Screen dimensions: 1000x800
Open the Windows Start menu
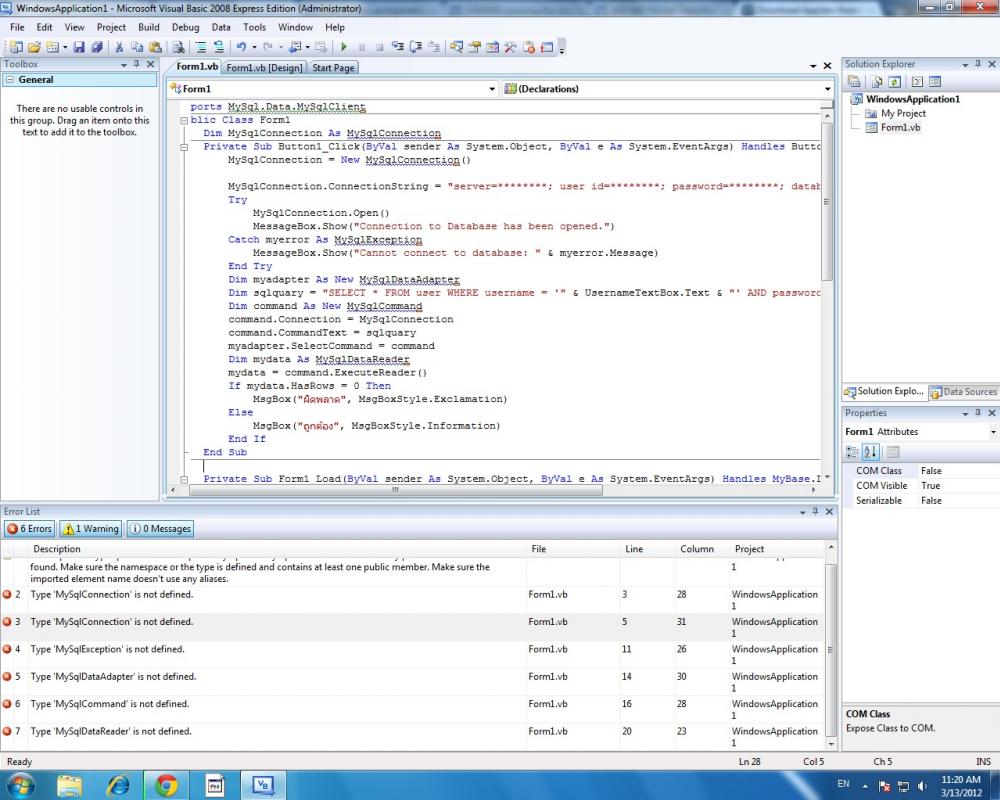(20, 785)
